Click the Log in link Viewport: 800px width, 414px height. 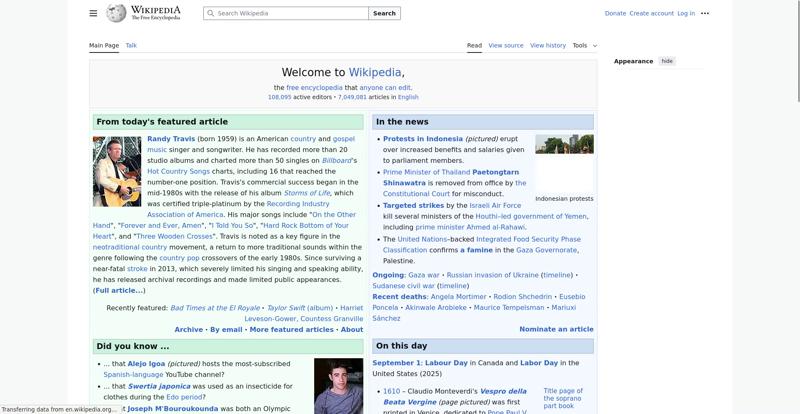[x=686, y=13]
